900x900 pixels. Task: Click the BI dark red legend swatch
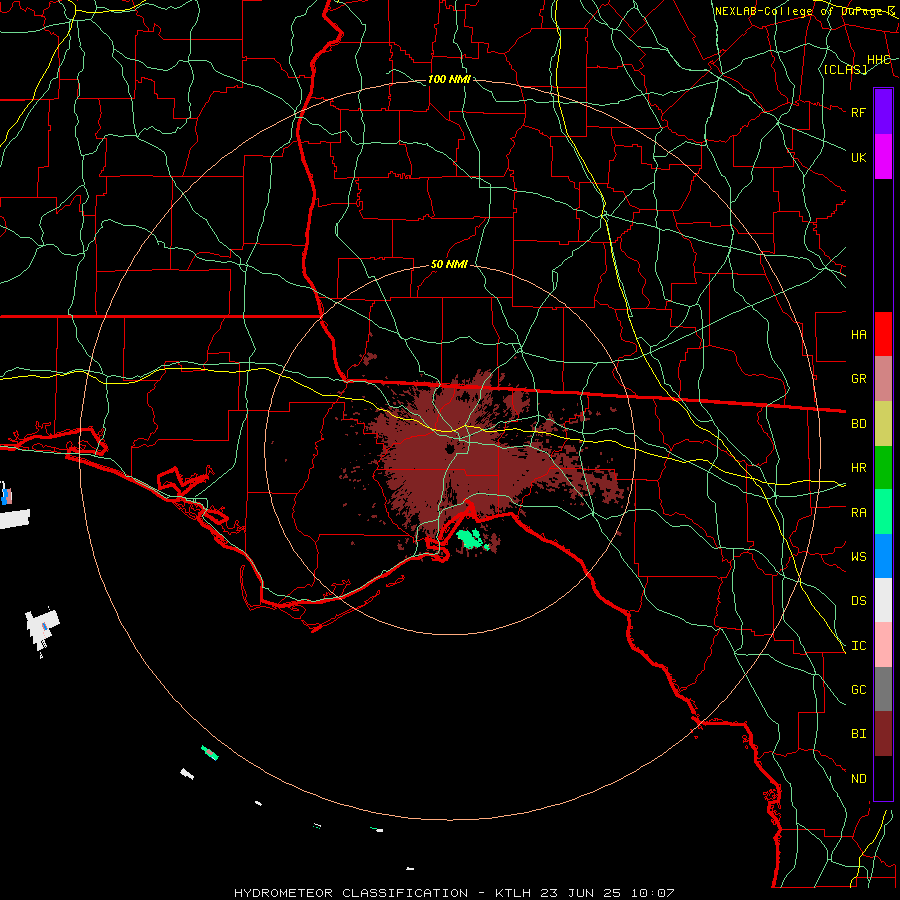883,734
